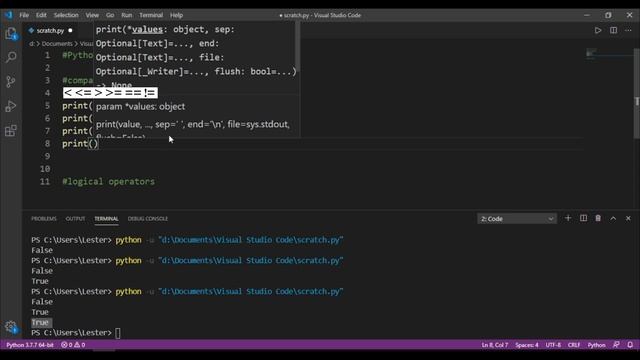Switch to the DEBUG CONSOLE tab
The width and height of the screenshot is (640, 360).
(x=148, y=219)
